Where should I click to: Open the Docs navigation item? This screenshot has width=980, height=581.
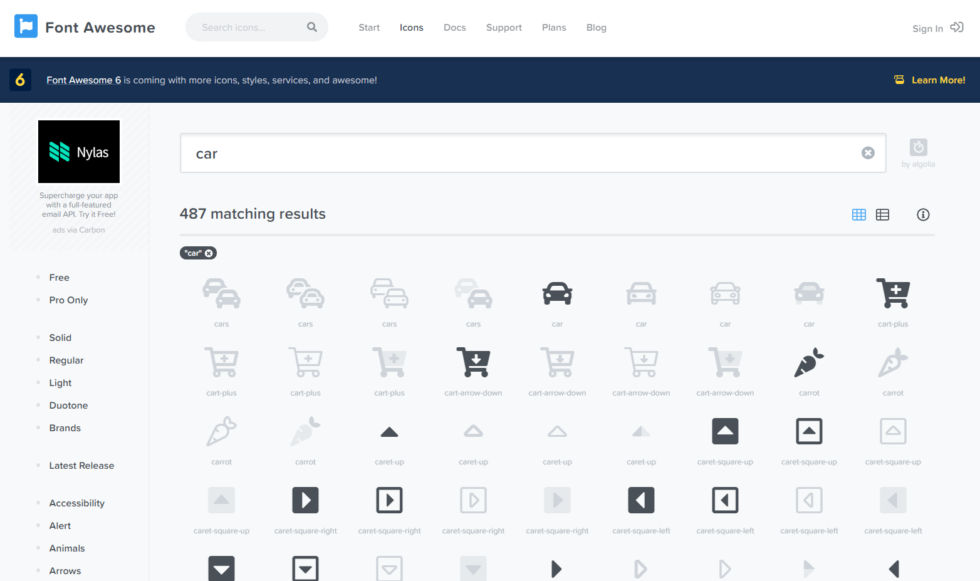(x=455, y=27)
